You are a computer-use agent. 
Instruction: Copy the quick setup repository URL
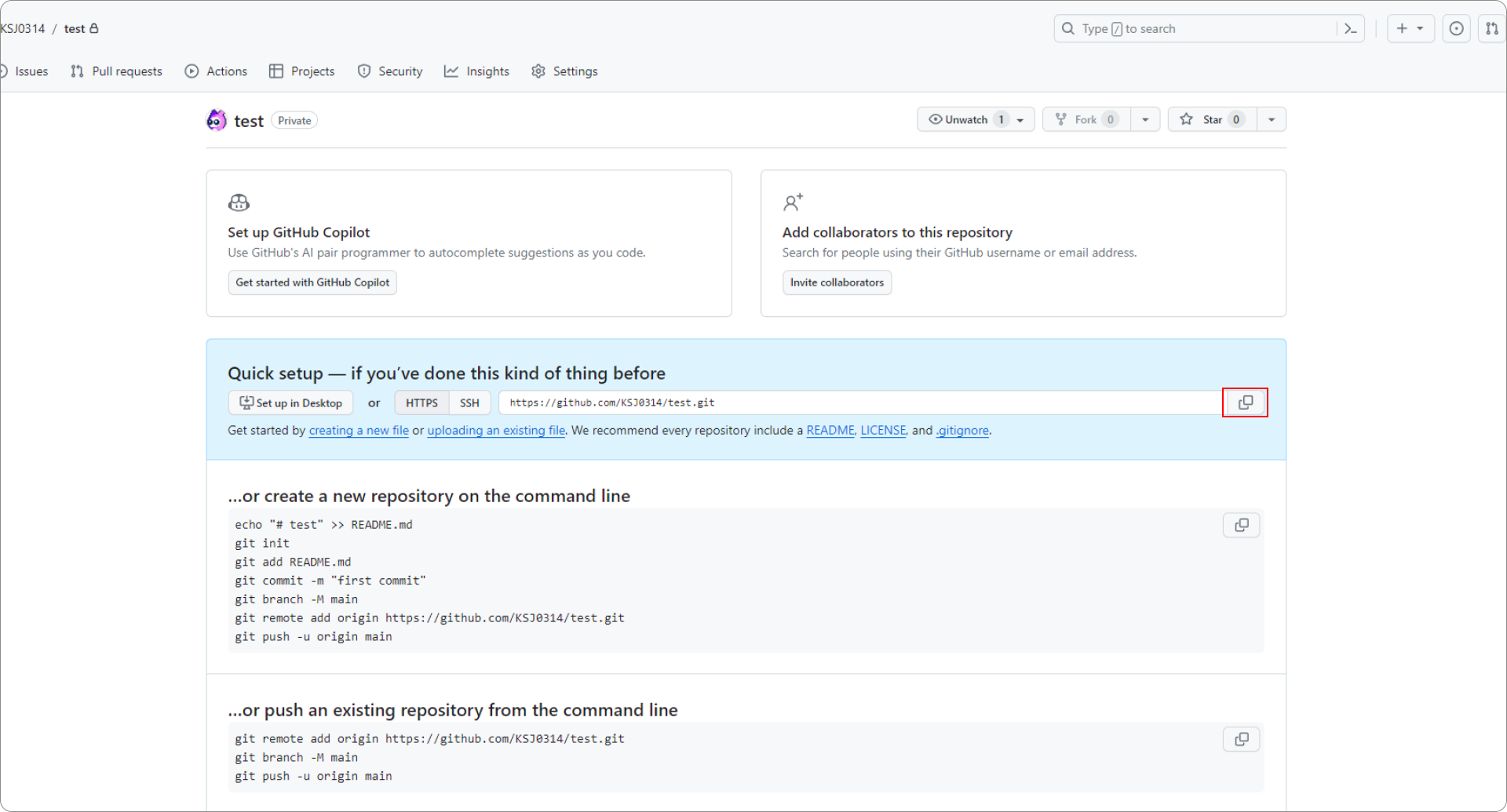tap(1245, 402)
